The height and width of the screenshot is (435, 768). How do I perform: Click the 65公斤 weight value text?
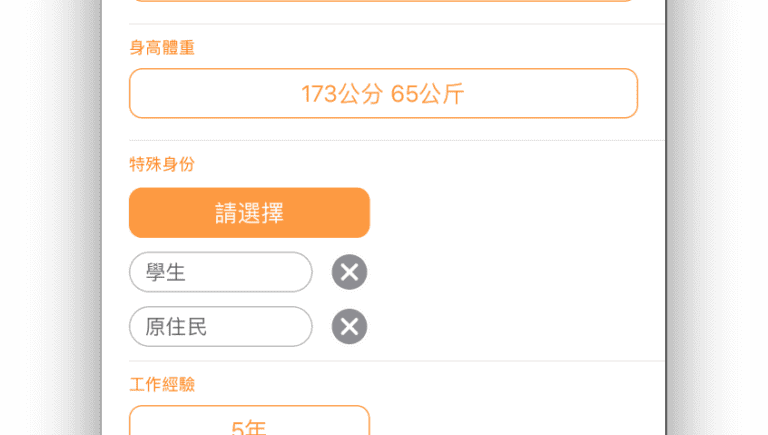pyautogui.click(x=427, y=94)
